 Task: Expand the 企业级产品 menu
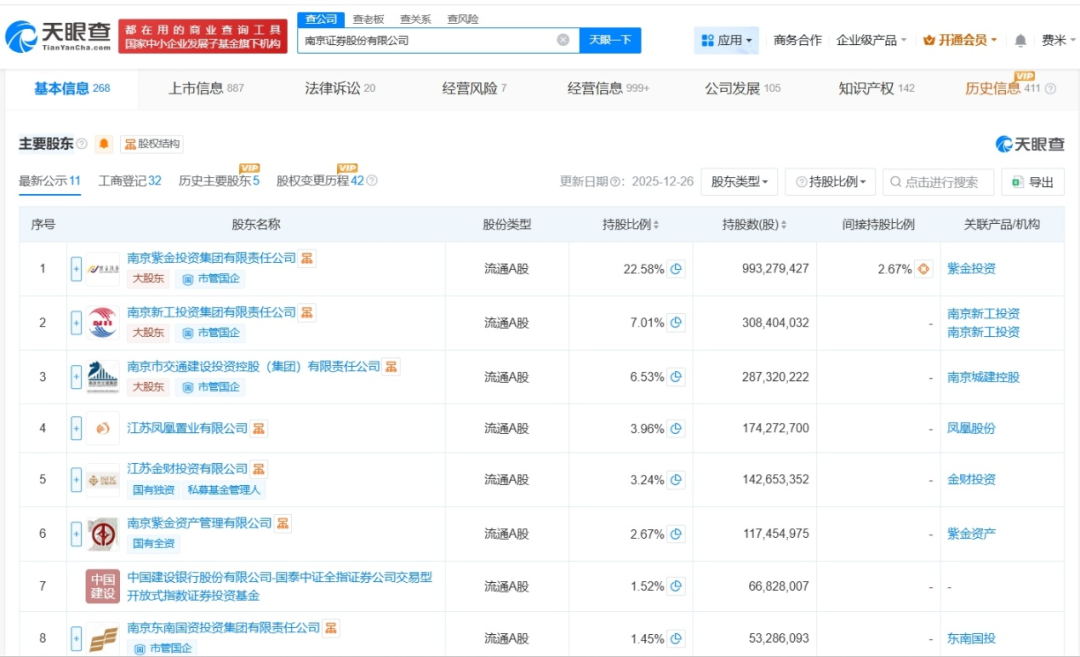(871, 41)
